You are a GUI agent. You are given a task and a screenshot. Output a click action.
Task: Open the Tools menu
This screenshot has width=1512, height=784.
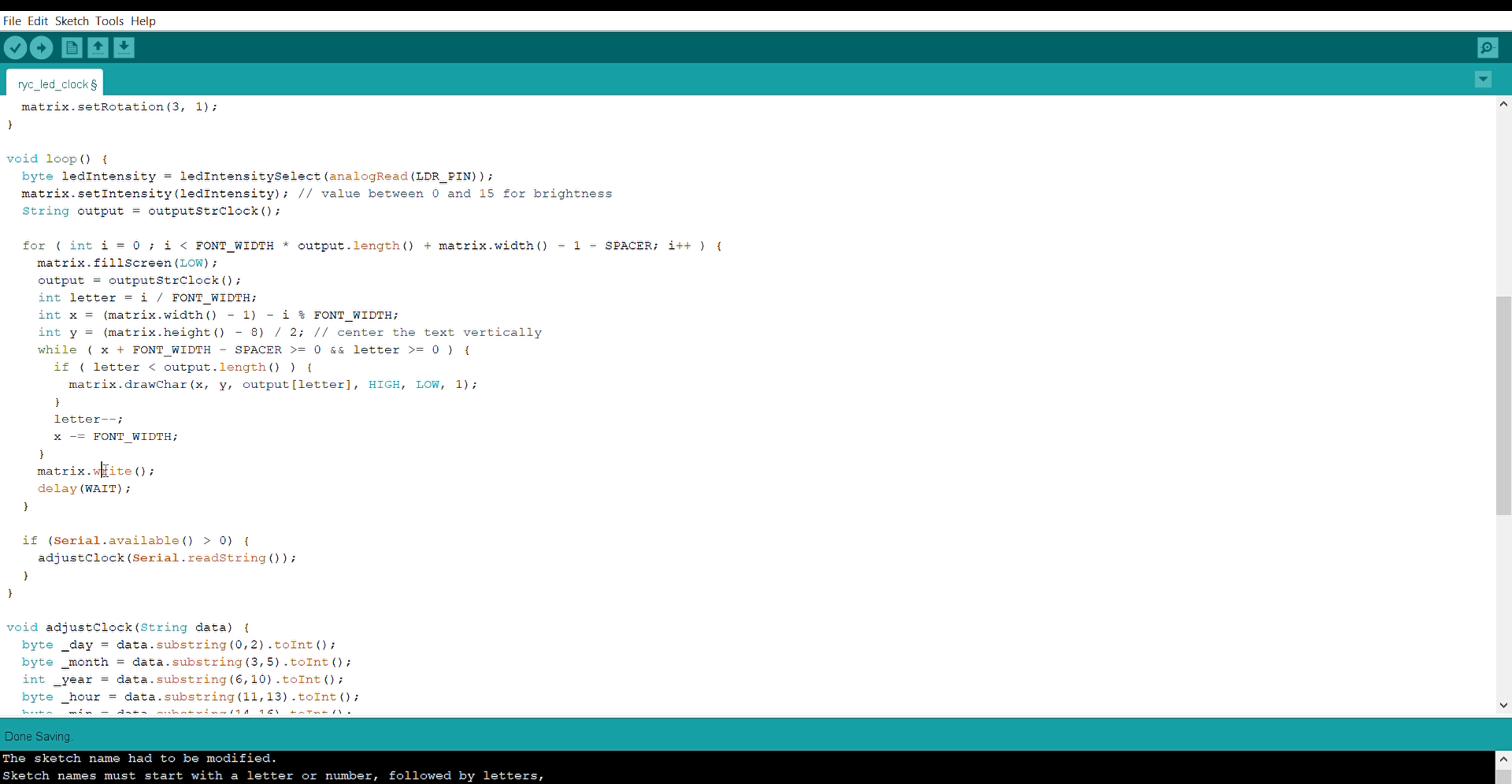109,21
